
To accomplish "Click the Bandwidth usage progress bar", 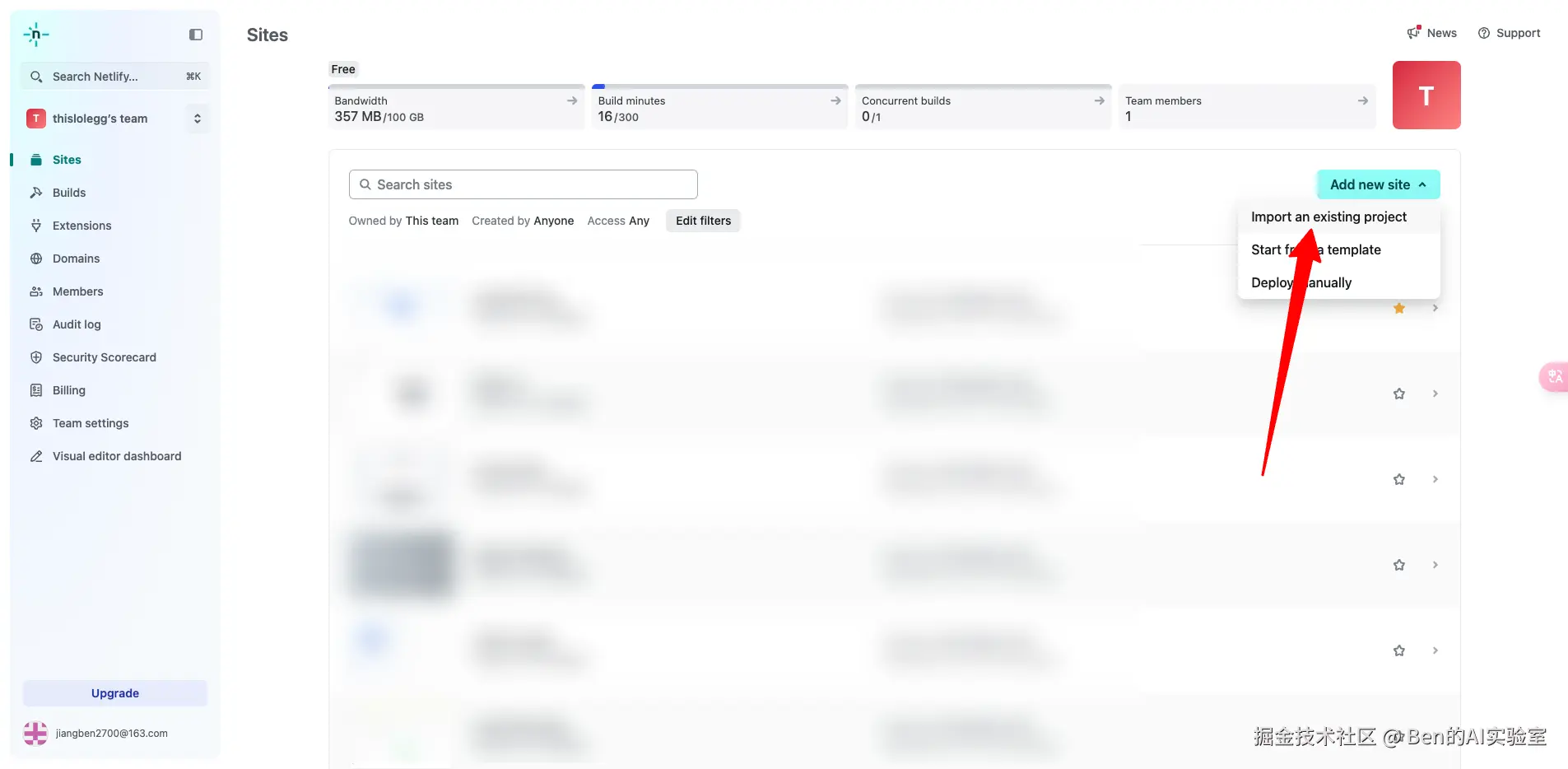I will click(457, 86).
